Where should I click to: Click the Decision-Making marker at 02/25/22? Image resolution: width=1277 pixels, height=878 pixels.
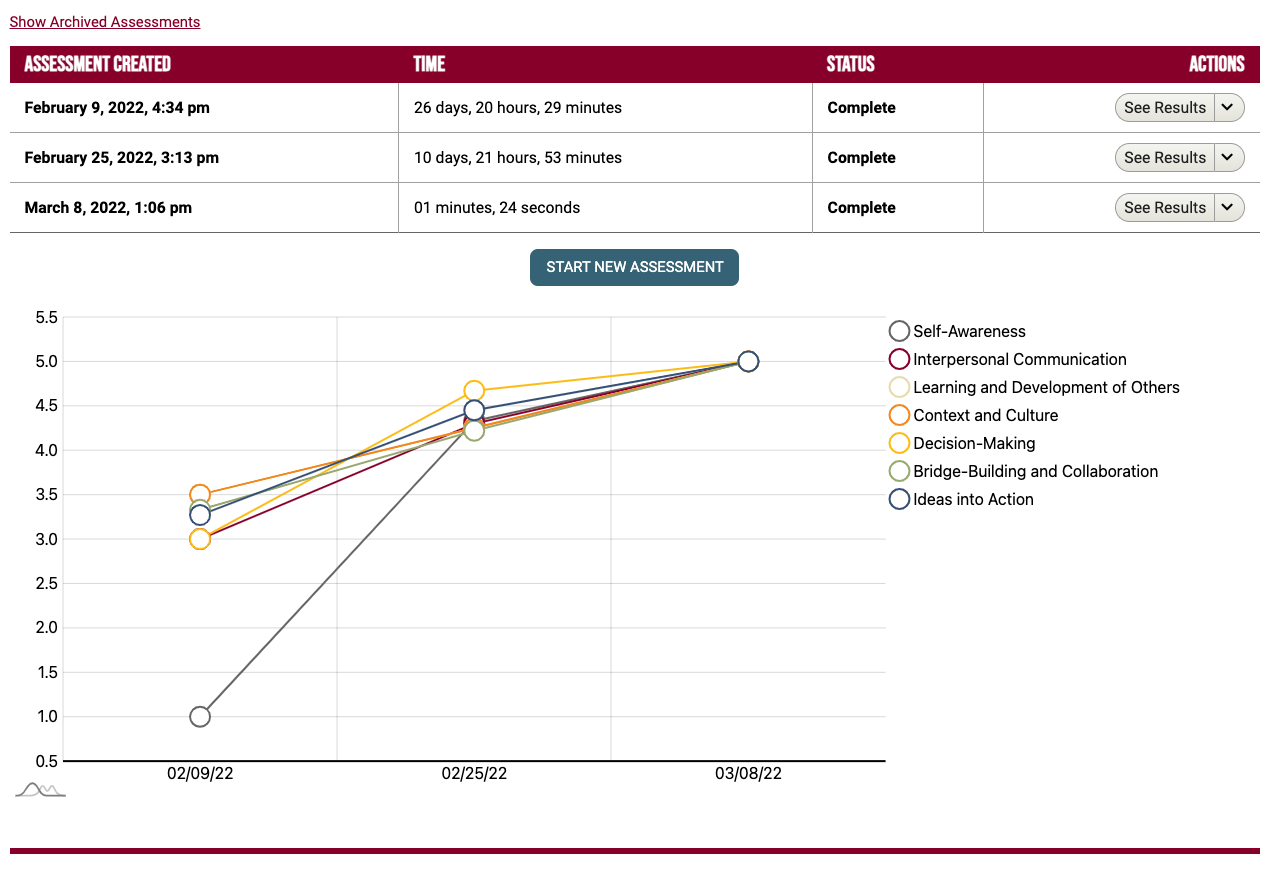click(x=474, y=390)
